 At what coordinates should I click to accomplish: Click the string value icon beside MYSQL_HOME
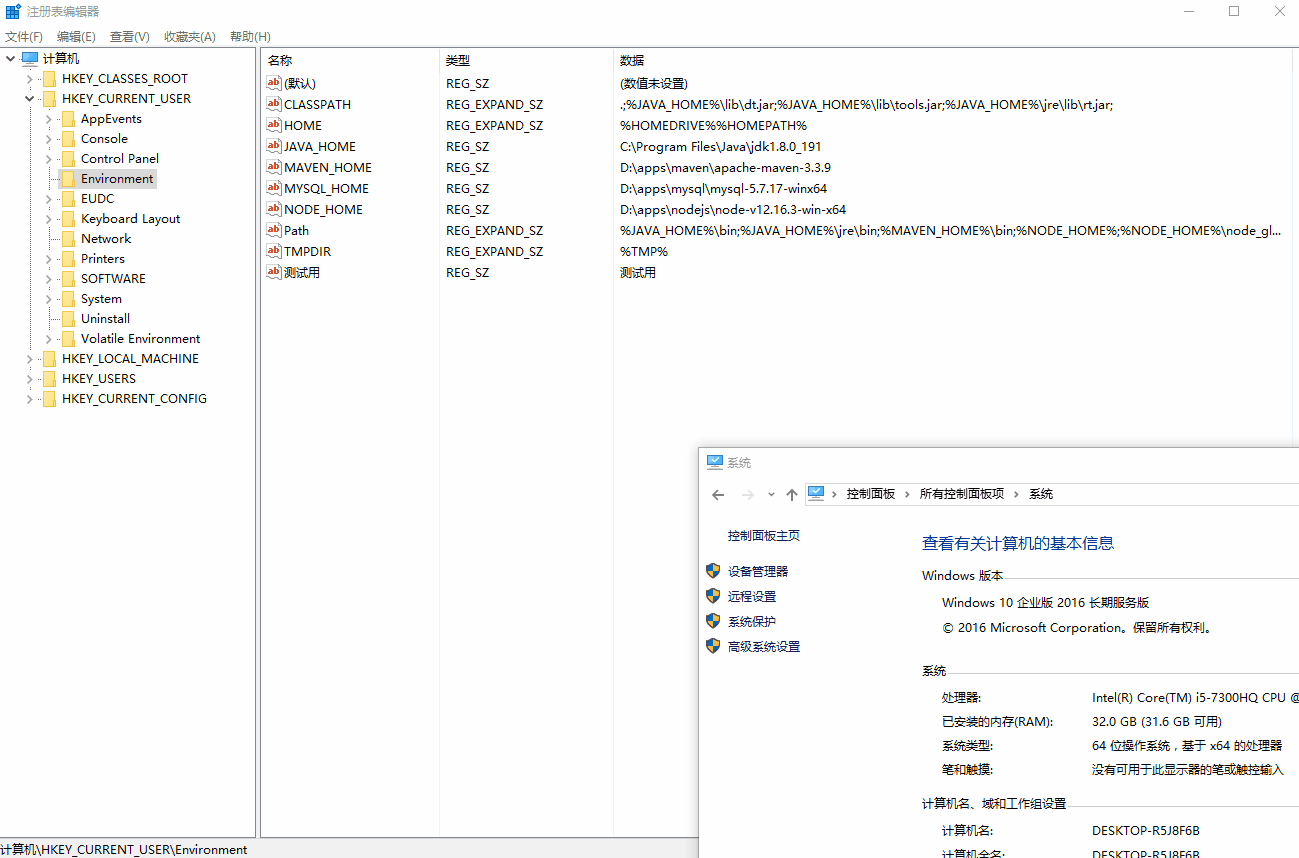coord(274,188)
